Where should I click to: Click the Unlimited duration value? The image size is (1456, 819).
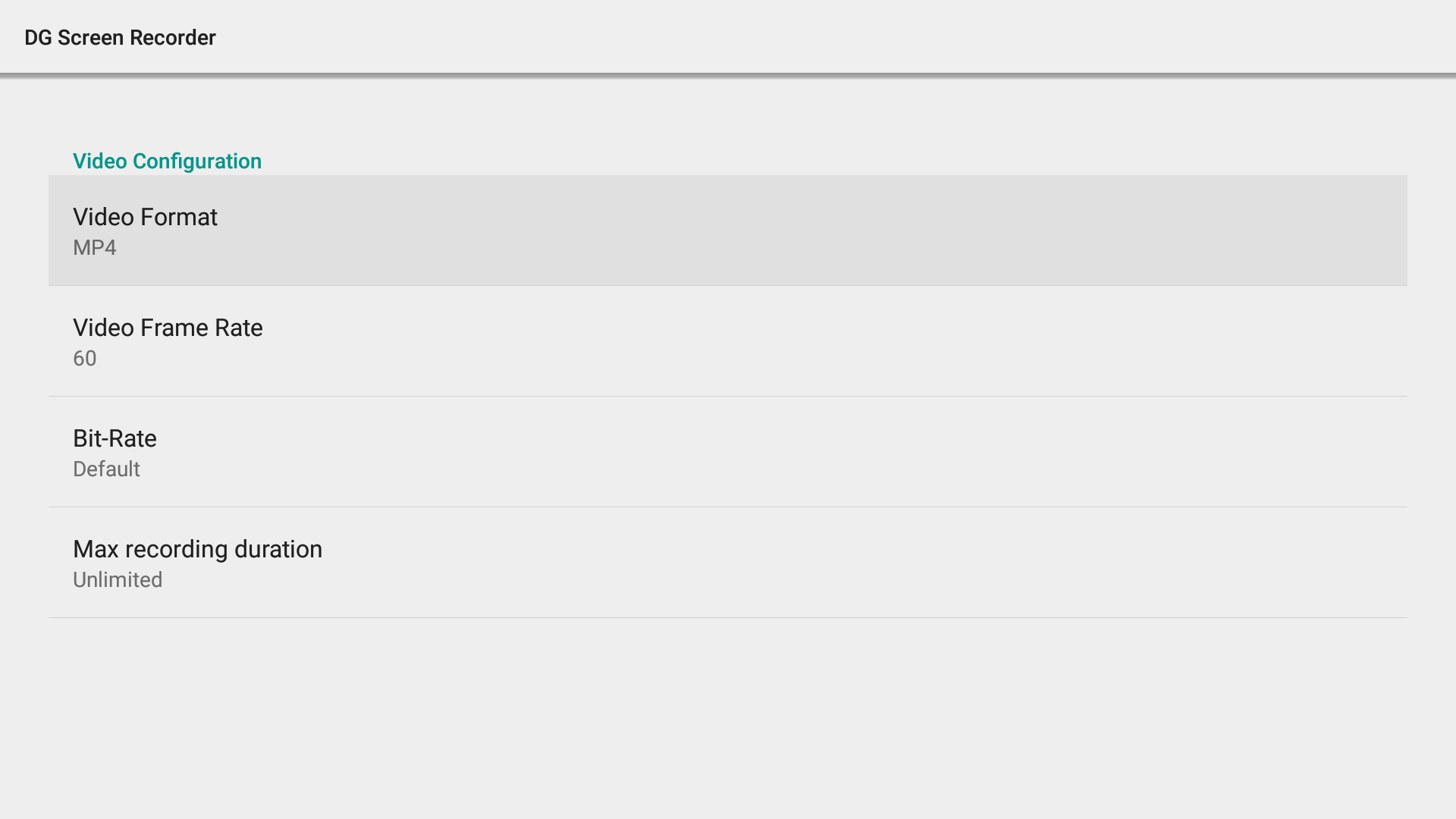[x=118, y=580]
